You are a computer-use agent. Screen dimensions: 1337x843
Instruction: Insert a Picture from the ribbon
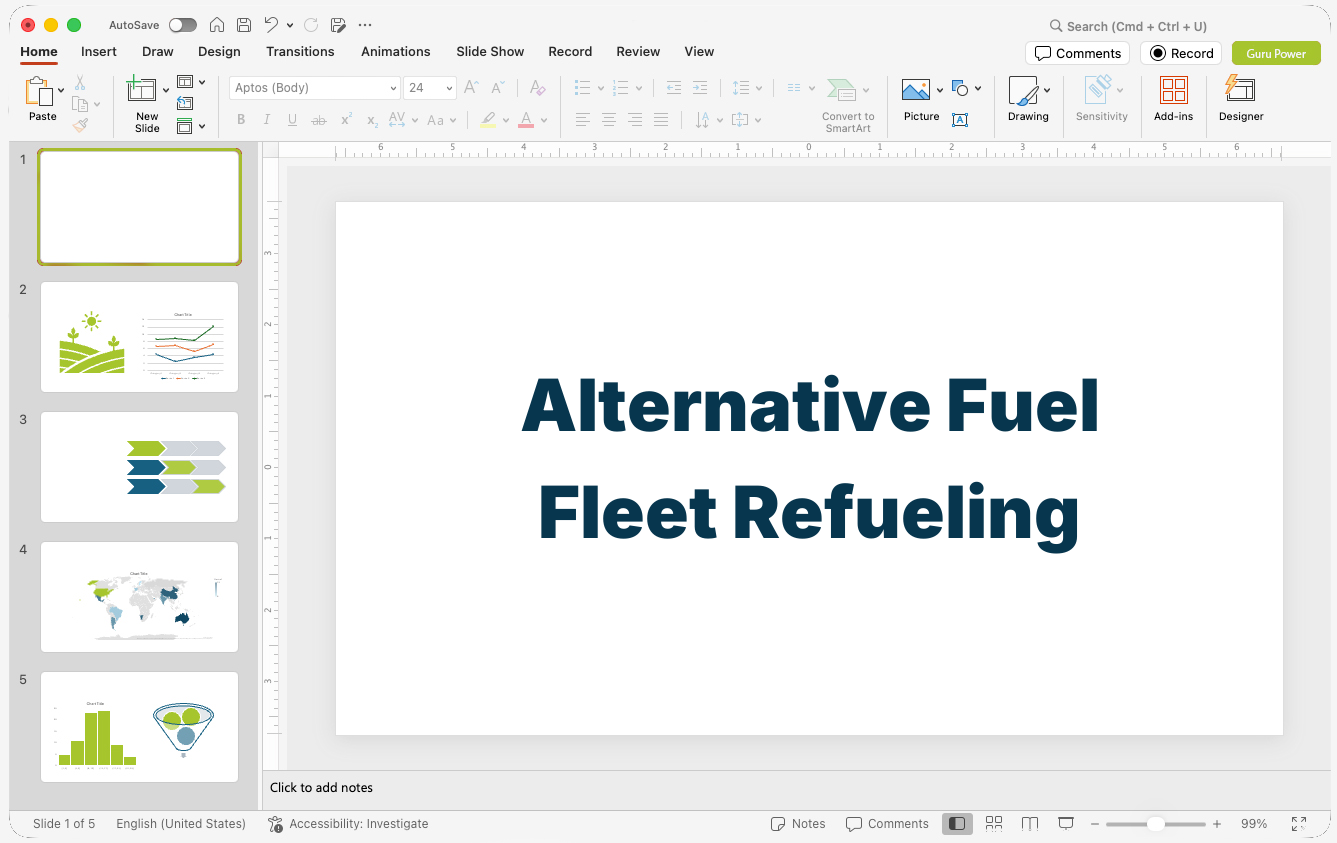[x=916, y=90]
